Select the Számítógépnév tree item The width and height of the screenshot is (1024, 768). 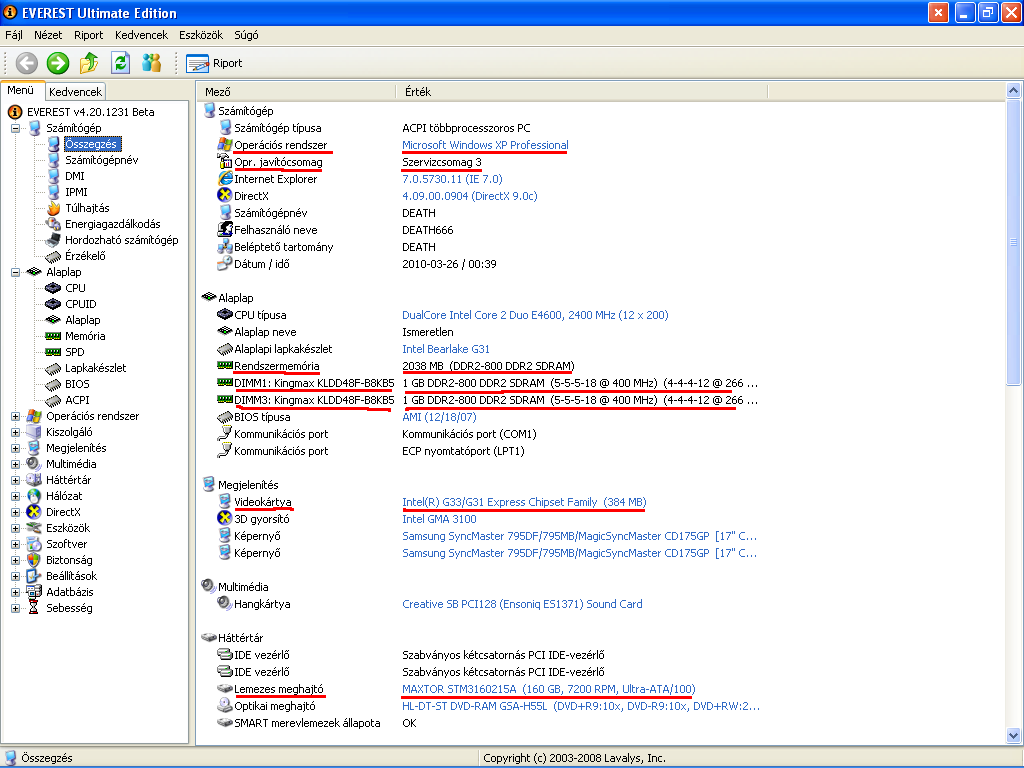tap(101, 160)
